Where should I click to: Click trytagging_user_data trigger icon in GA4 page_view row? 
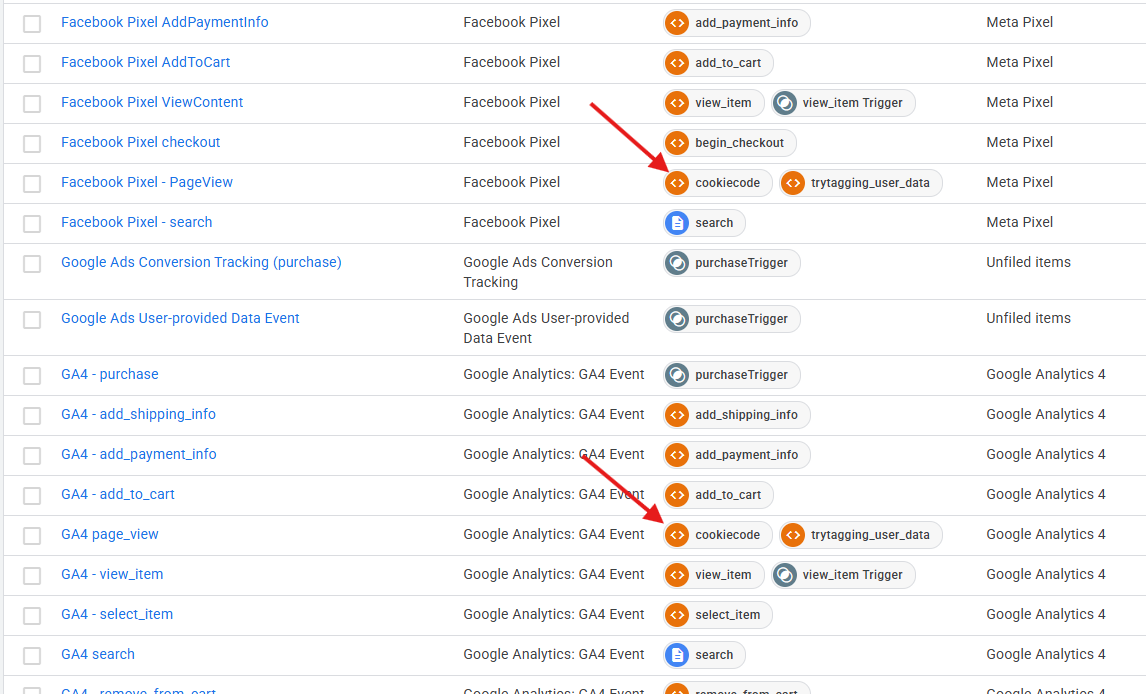[x=793, y=535]
